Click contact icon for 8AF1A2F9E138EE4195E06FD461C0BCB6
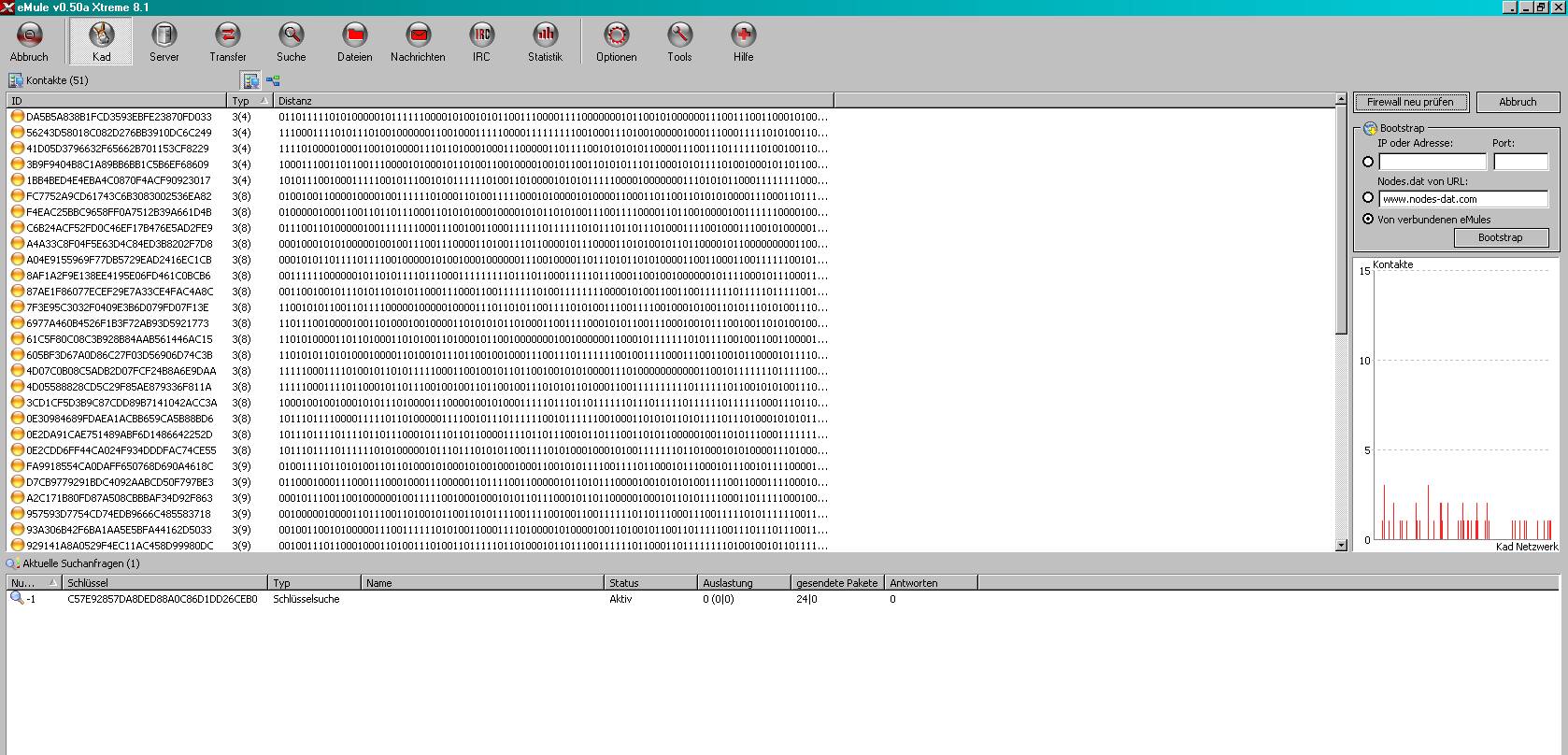This screenshot has width=1568, height=755. [x=17, y=276]
